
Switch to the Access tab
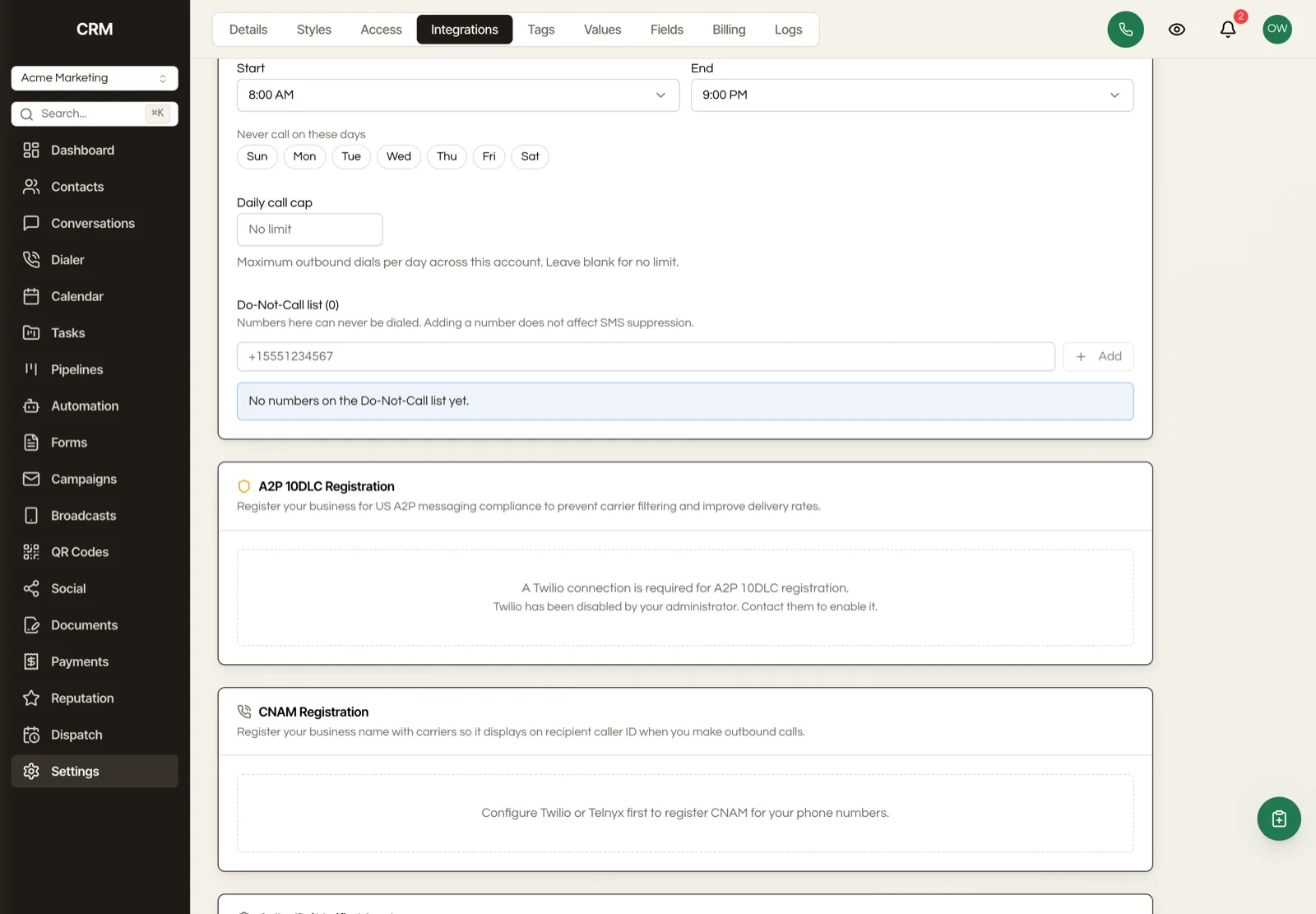(381, 30)
